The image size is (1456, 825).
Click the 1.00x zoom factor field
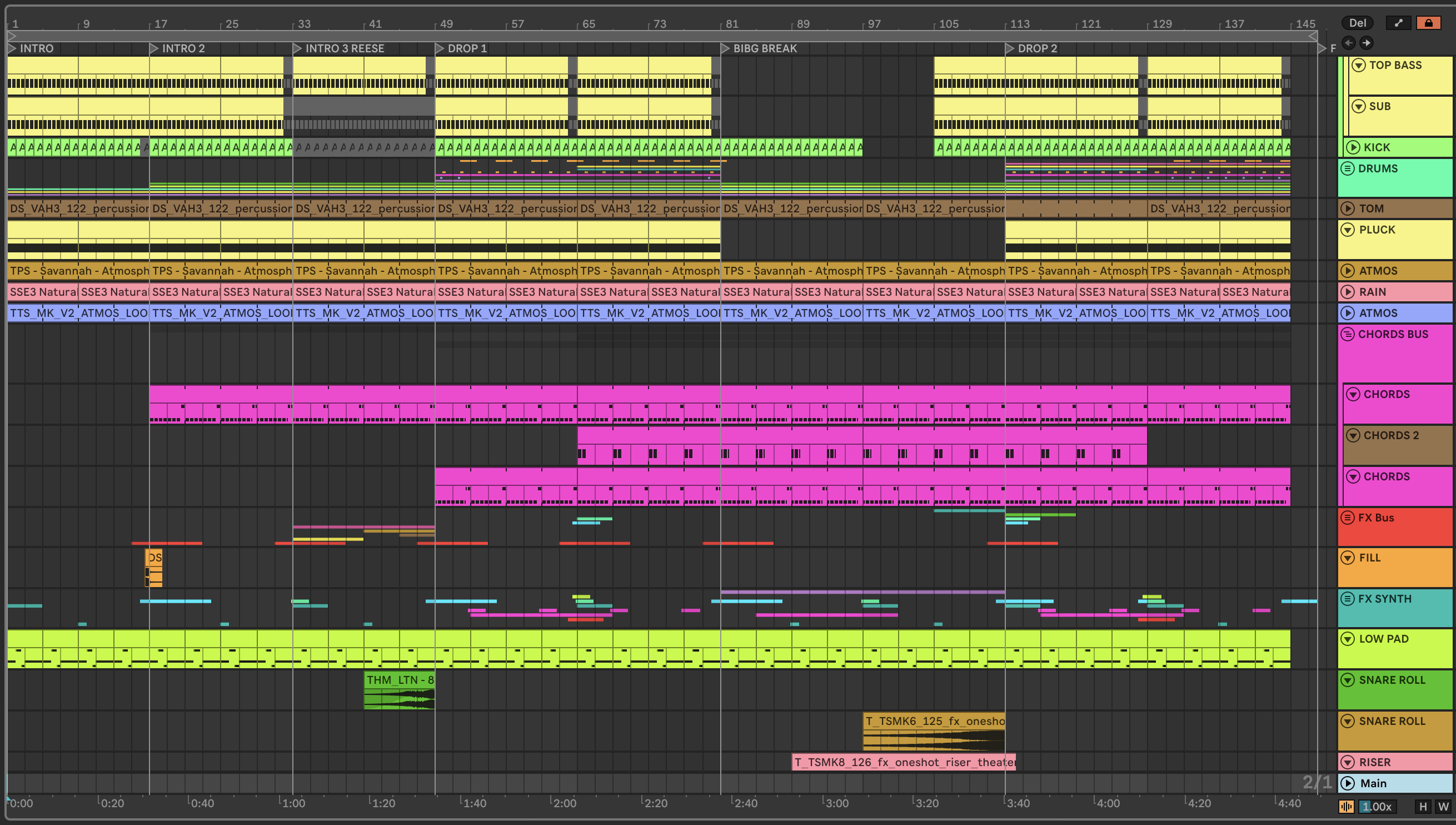click(x=1376, y=806)
